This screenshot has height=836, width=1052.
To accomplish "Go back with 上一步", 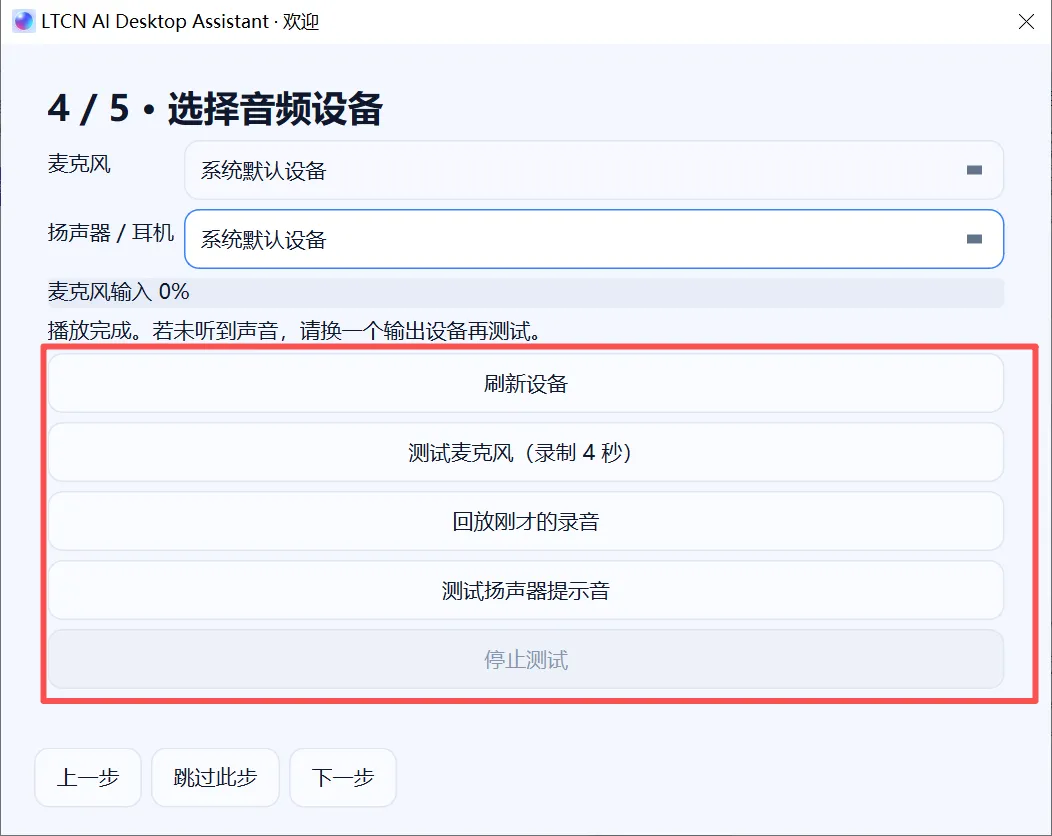I will coord(88,778).
